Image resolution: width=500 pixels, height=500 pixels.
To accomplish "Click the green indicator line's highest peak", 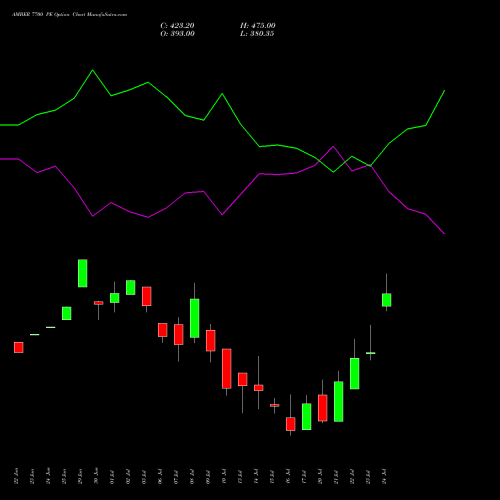I will (93, 70).
